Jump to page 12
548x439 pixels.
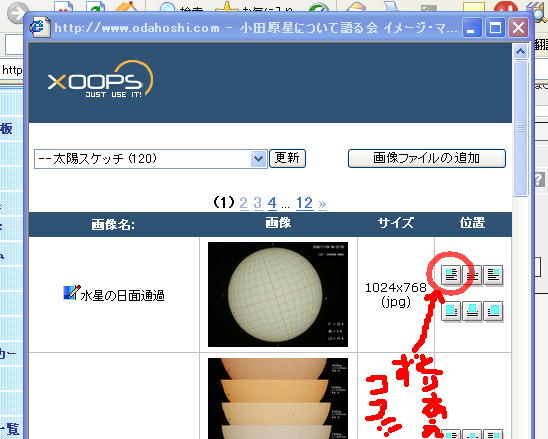[x=304, y=203]
